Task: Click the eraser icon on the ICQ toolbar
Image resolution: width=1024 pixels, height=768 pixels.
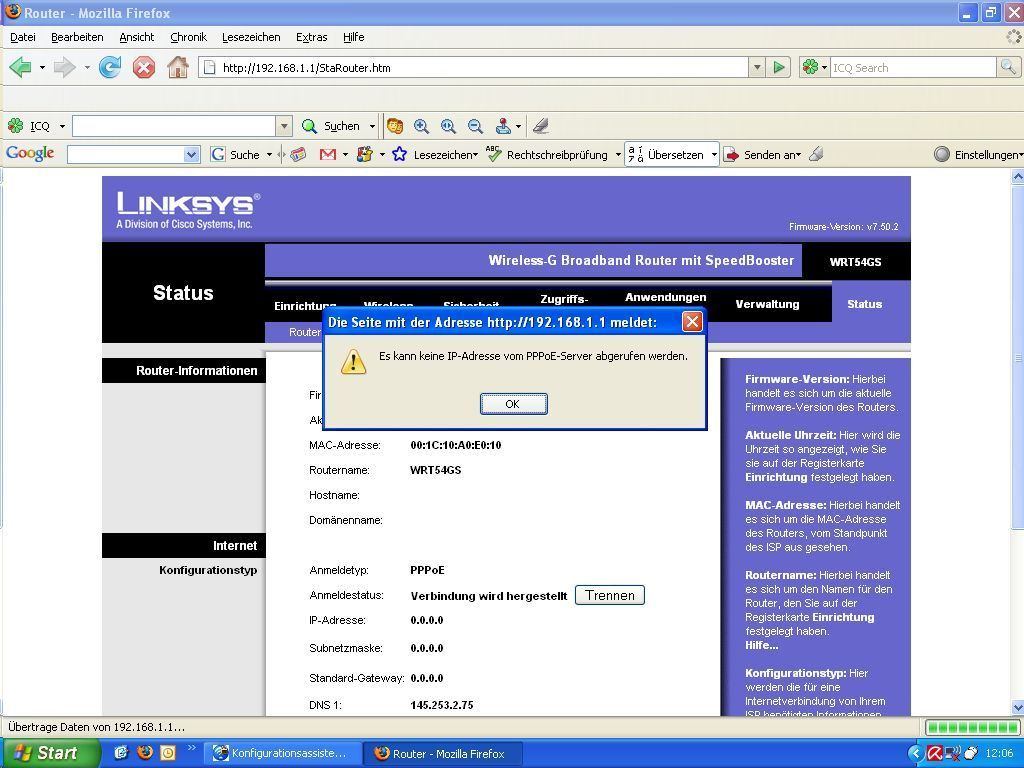Action: 541,125
